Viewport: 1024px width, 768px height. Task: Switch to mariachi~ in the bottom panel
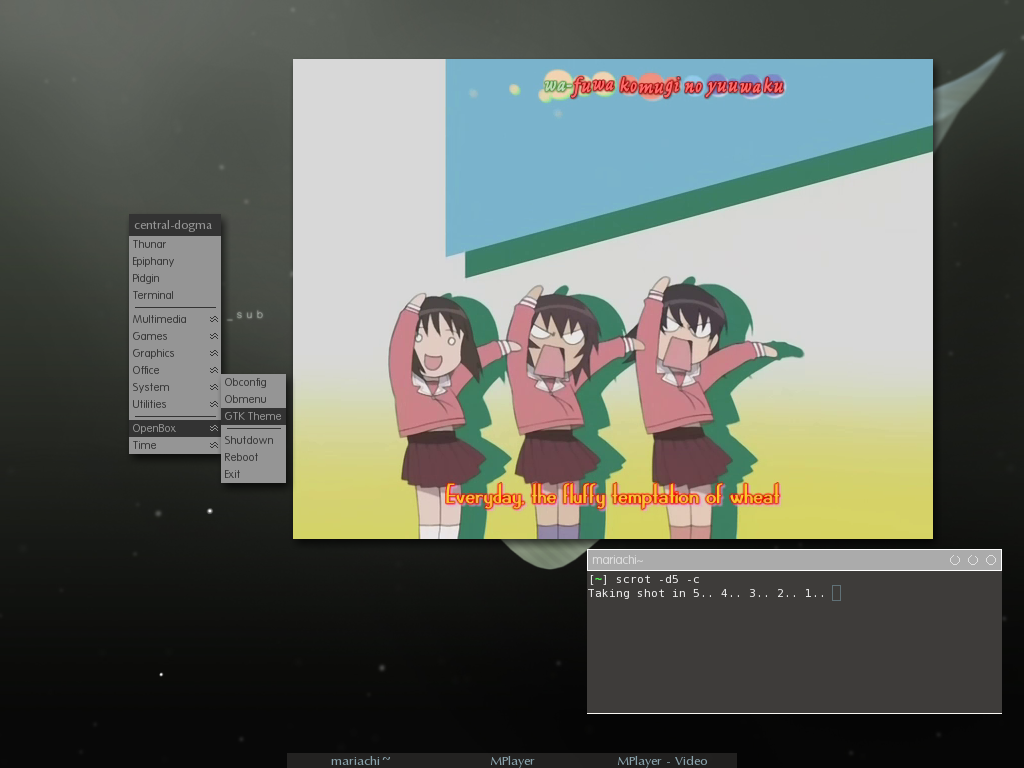pyautogui.click(x=360, y=761)
